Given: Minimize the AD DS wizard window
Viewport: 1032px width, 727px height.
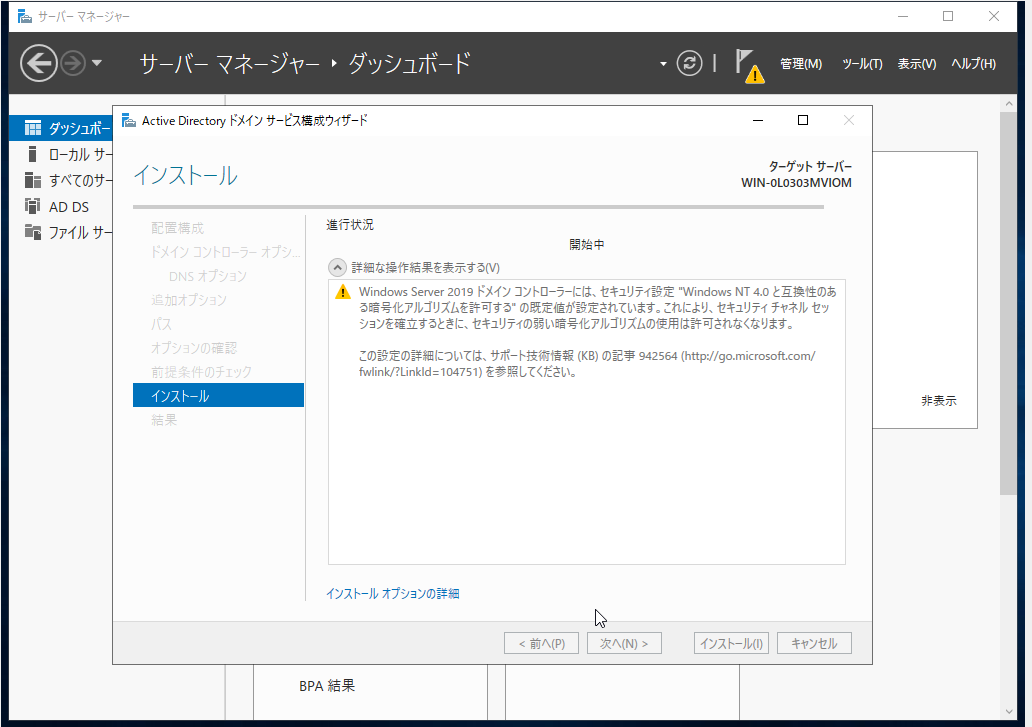Looking at the screenshot, I should click(x=758, y=120).
